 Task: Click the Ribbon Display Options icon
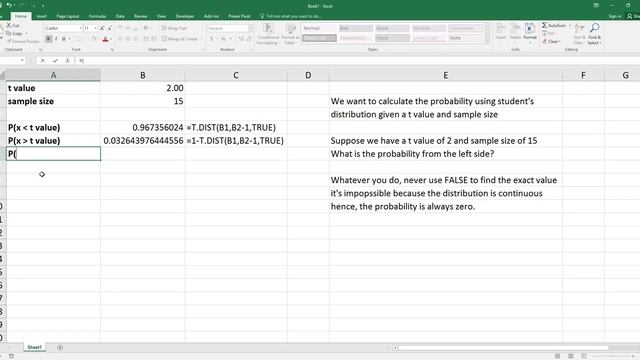(596, 5)
